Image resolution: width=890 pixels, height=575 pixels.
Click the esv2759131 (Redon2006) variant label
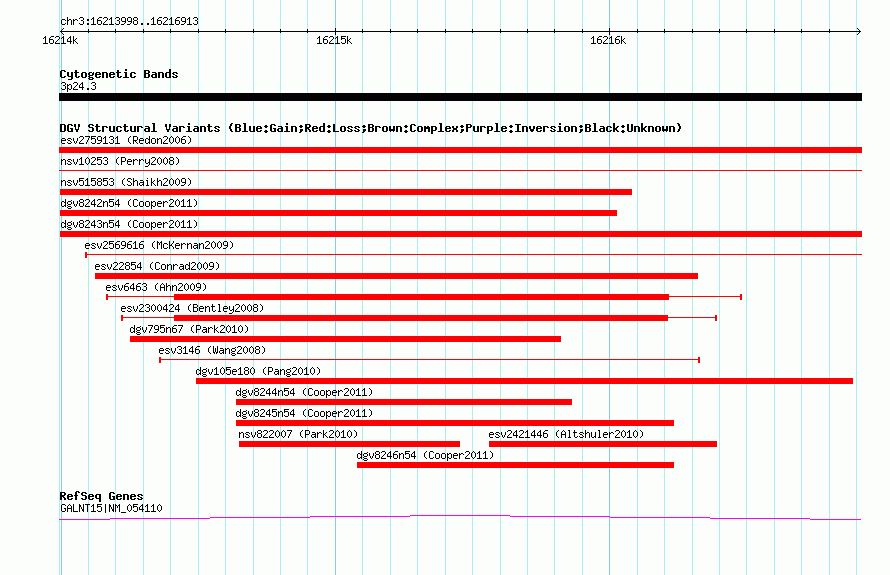[126, 140]
